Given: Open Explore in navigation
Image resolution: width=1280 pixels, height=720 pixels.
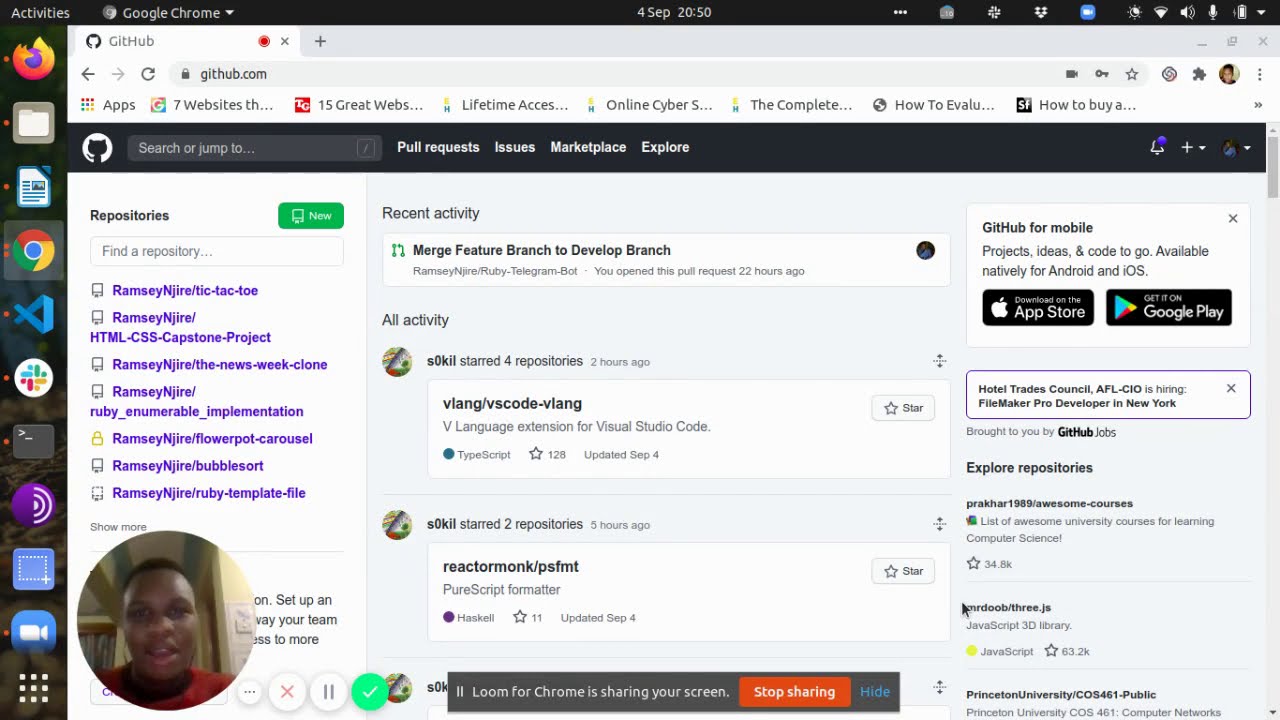Looking at the screenshot, I should point(665,147).
